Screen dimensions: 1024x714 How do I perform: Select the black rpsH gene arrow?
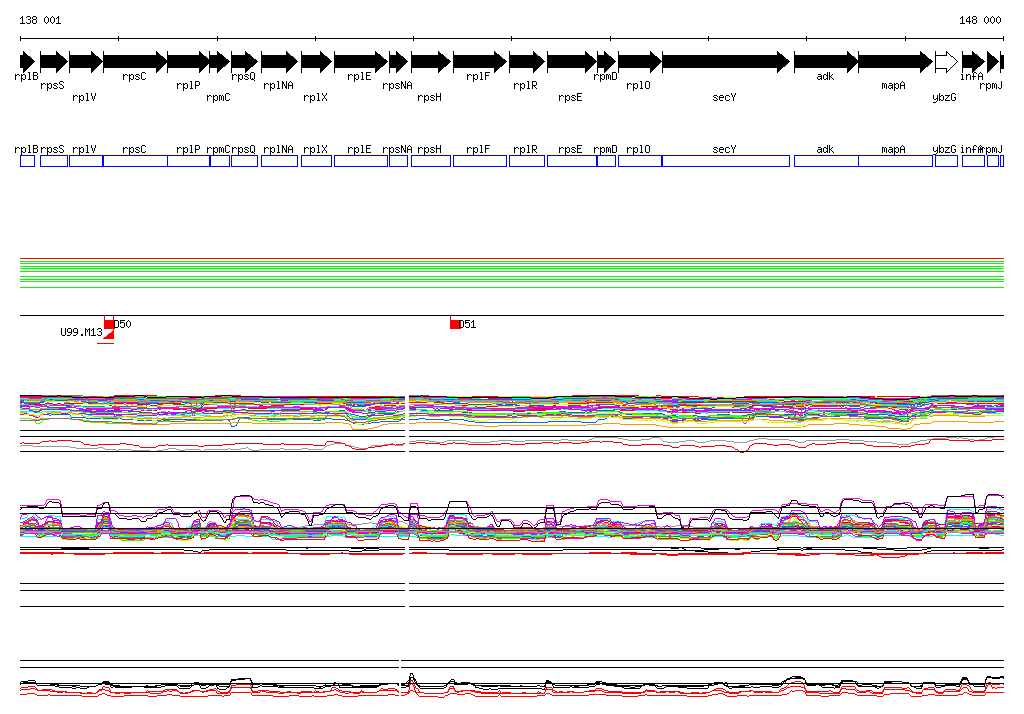click(x=431, y=62)
